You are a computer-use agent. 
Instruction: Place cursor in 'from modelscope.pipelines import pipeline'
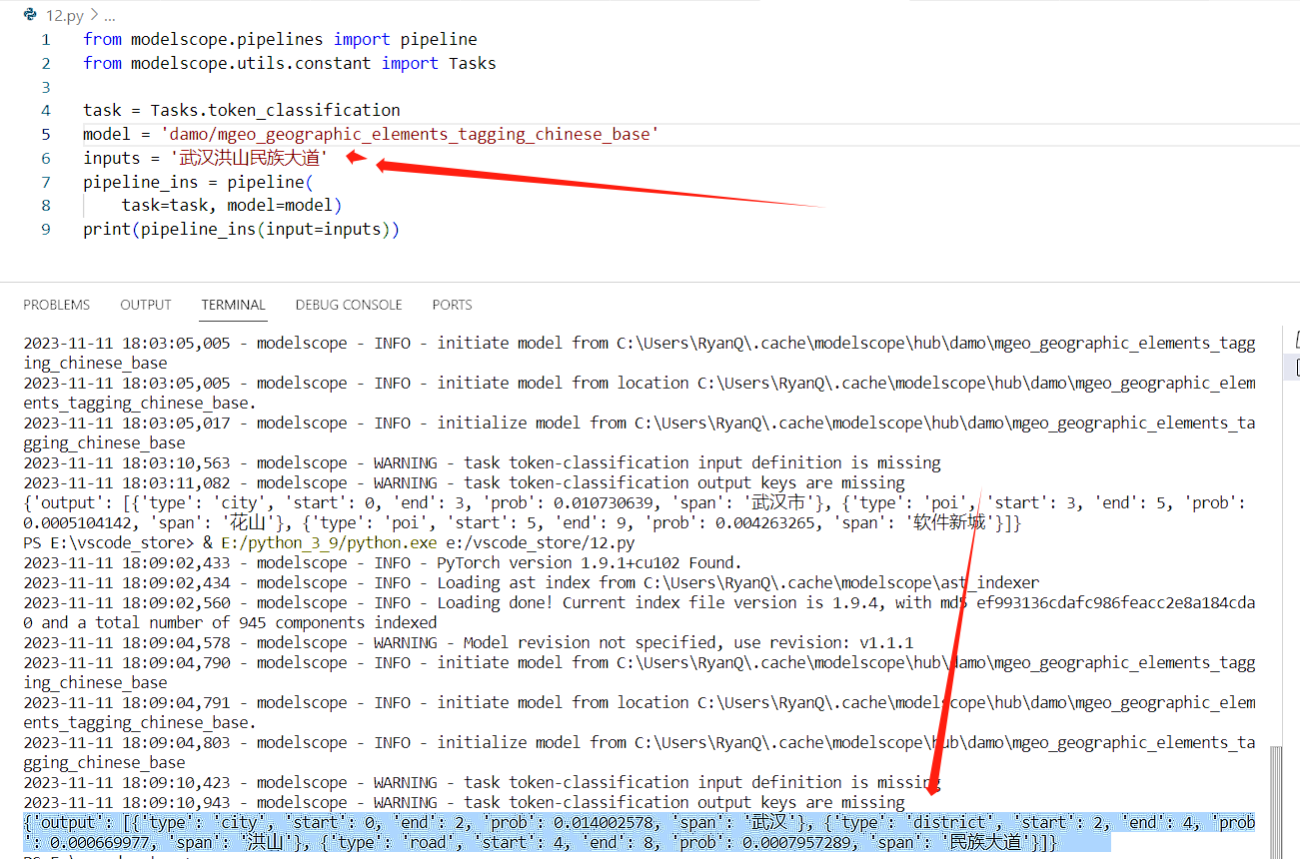pyautogui.click(x=280, y=40)
